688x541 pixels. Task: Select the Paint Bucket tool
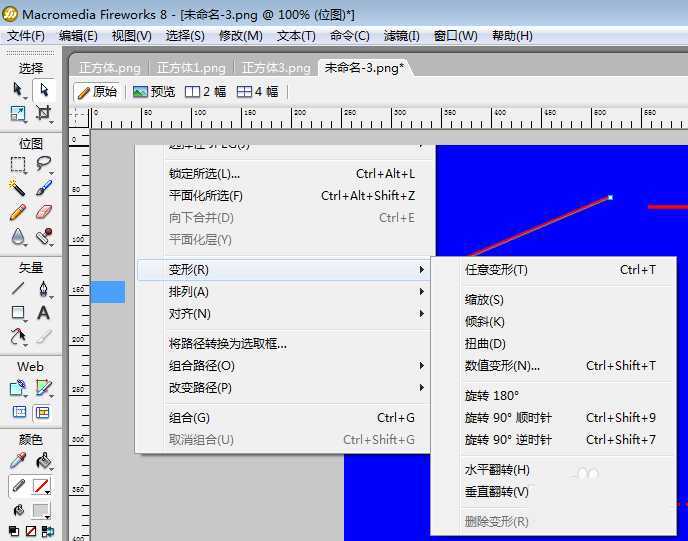pos(43,461)
